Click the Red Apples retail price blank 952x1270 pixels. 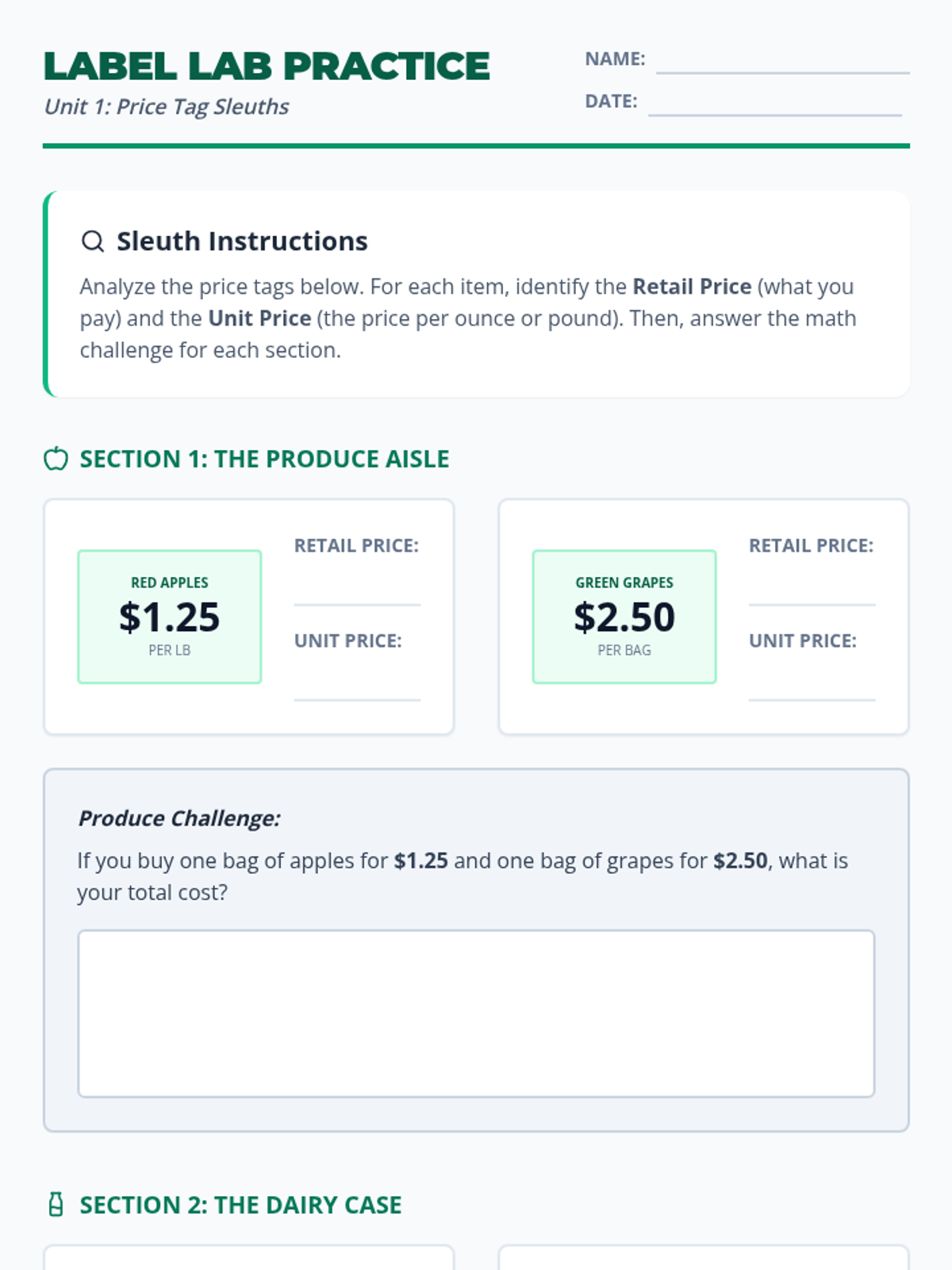[x=357, y=587]
